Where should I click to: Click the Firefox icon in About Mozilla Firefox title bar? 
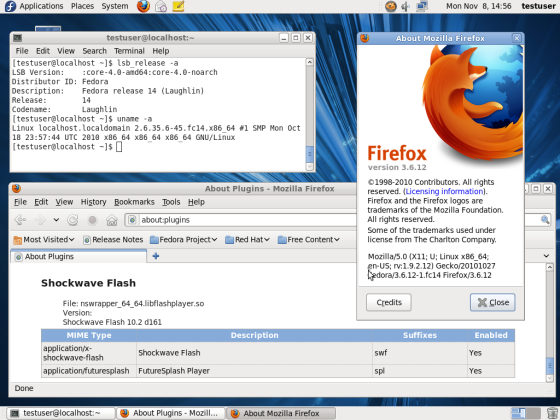(365, 38)
